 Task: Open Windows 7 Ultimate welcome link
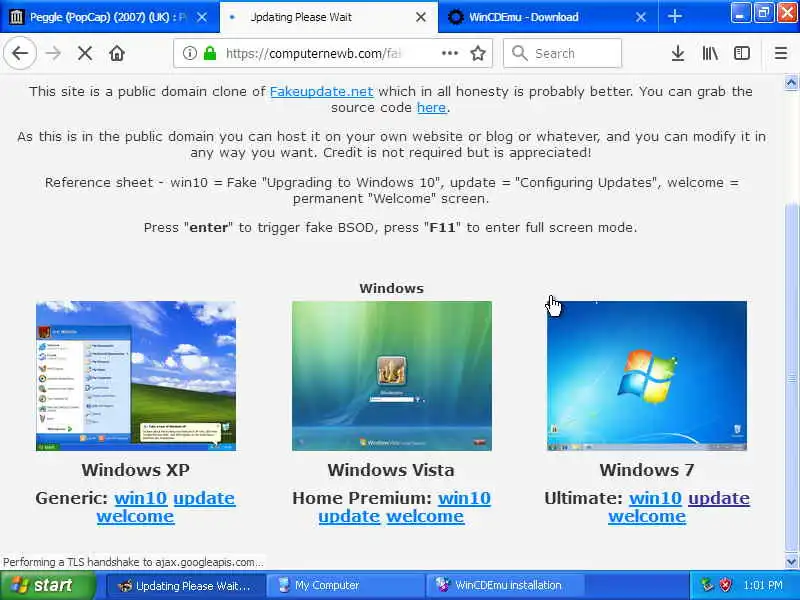(x=647, y=516)
